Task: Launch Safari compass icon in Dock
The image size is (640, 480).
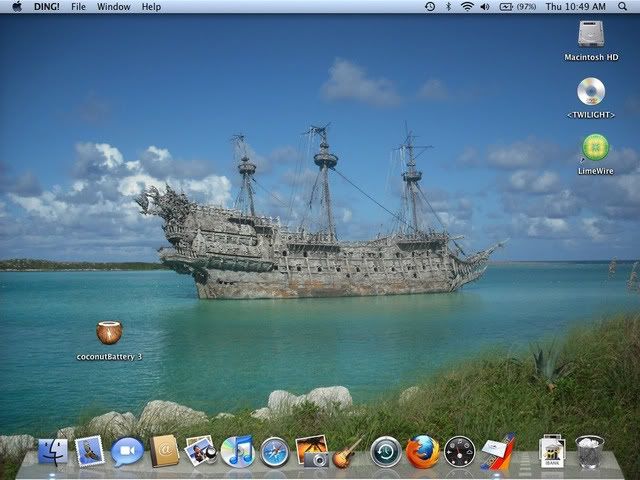Action: click(x=275, y=452)
